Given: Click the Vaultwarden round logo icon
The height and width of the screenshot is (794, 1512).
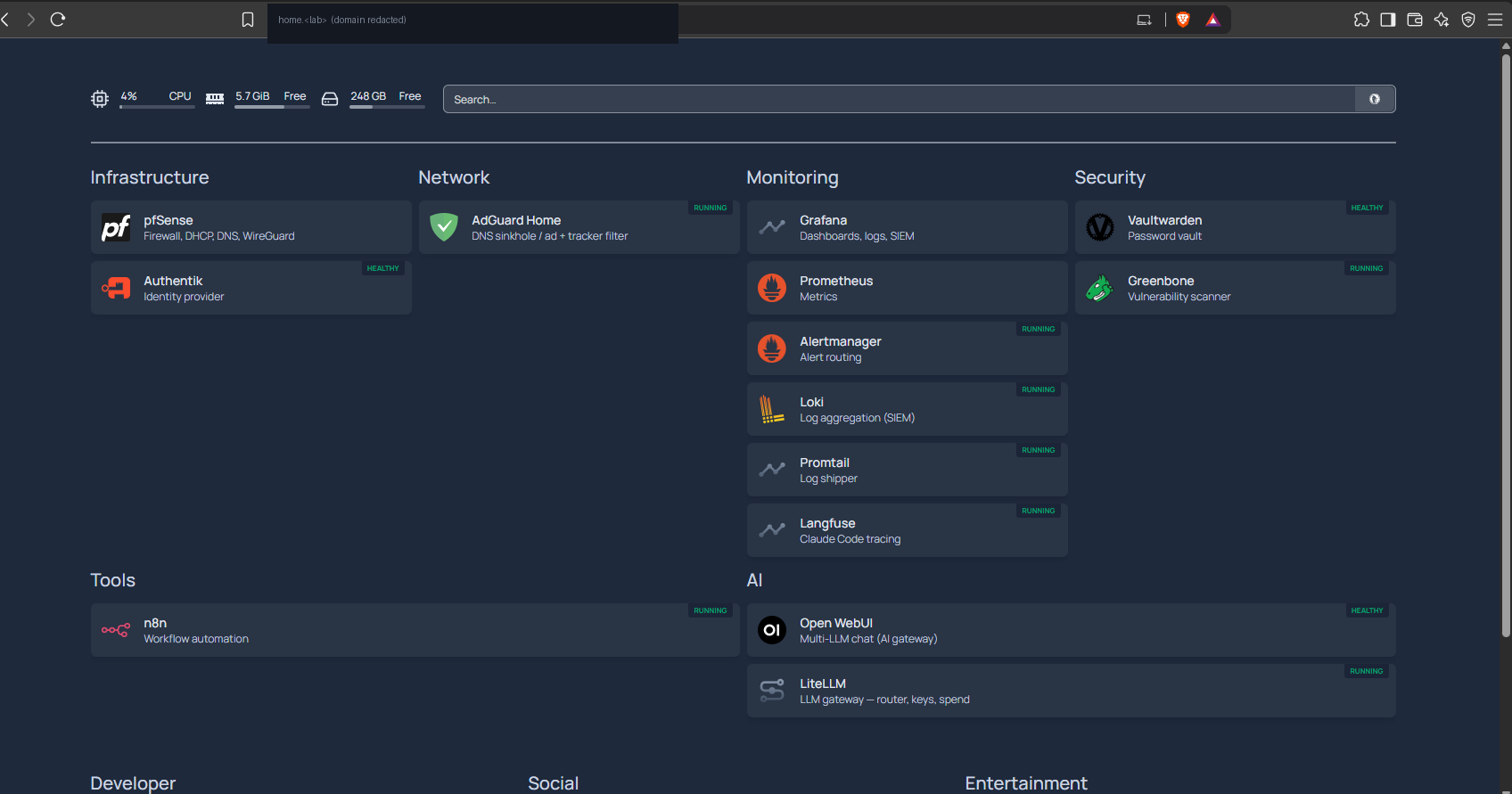Looking at the screenshot, I should click(x=1100, y=227).
